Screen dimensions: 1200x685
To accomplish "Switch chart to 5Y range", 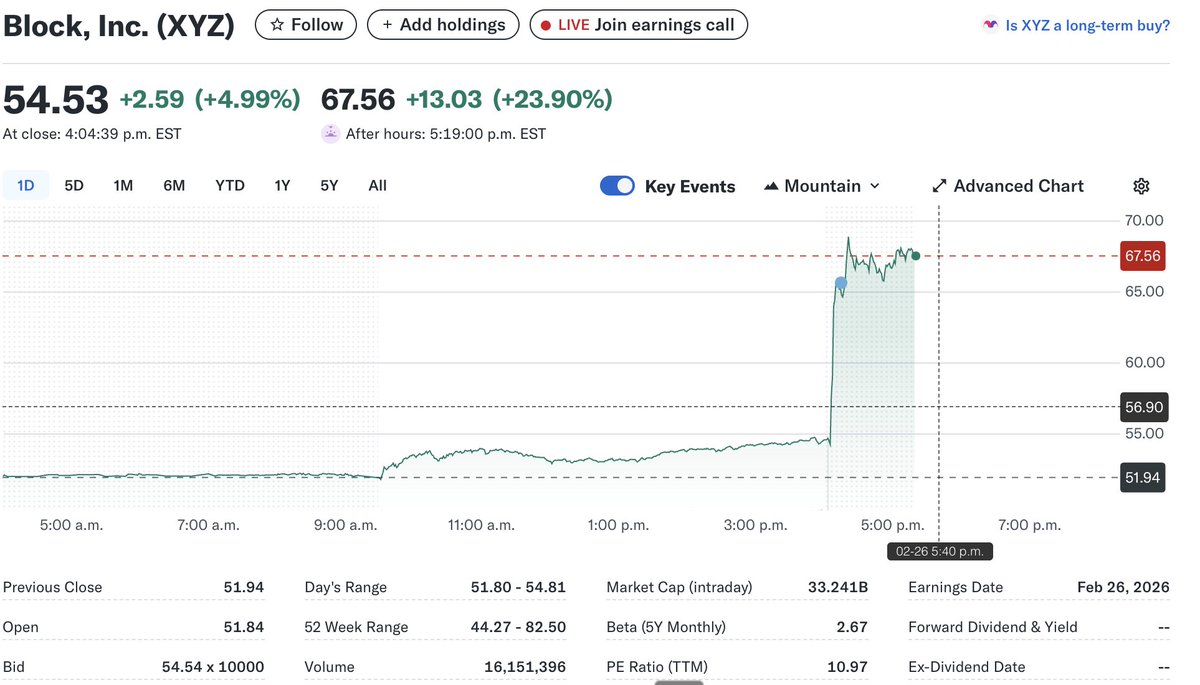I will pos(329,185).
